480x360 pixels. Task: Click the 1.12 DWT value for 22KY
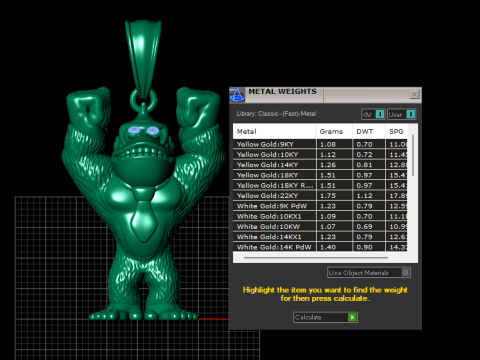(364, 196)
